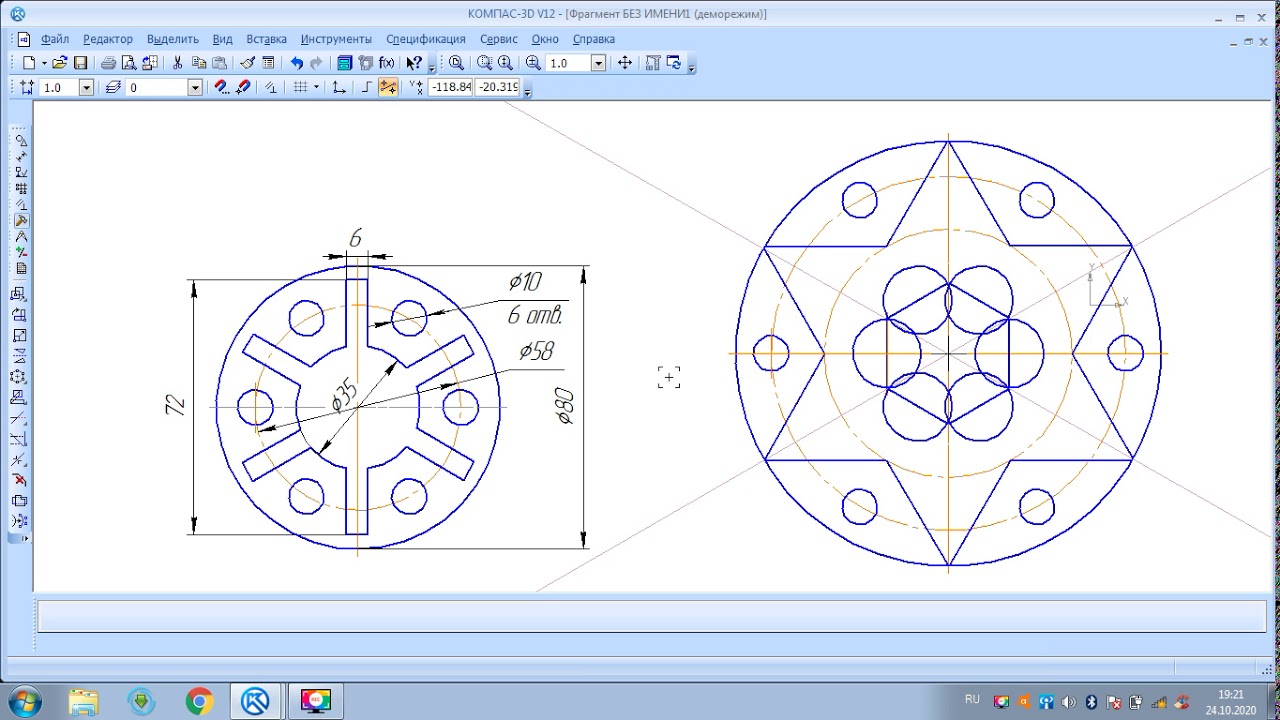The image size is (1280, 720).
Task: Open the f(x) variables panel
Action: click(x=386, y=63)
